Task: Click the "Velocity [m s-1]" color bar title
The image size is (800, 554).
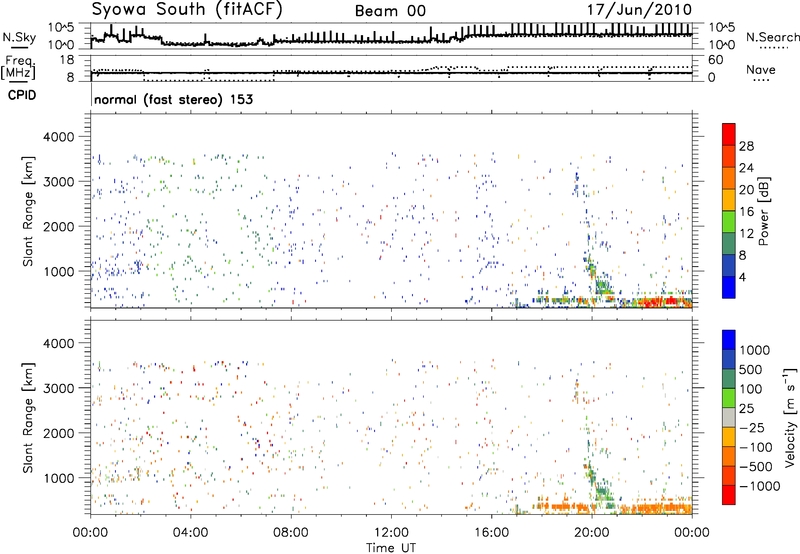Action: 790,417
